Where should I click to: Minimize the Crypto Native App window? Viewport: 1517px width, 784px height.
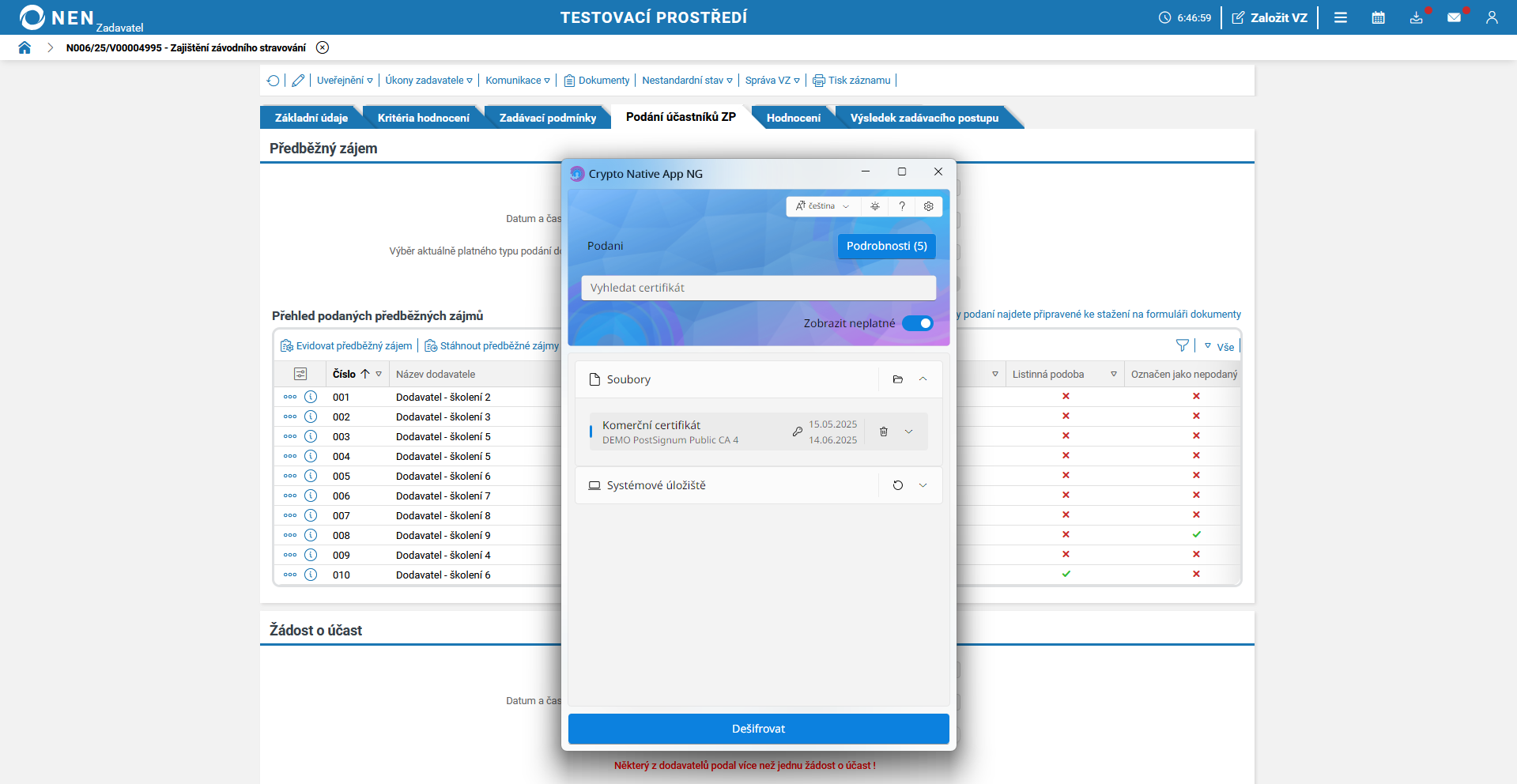(866, 171)
